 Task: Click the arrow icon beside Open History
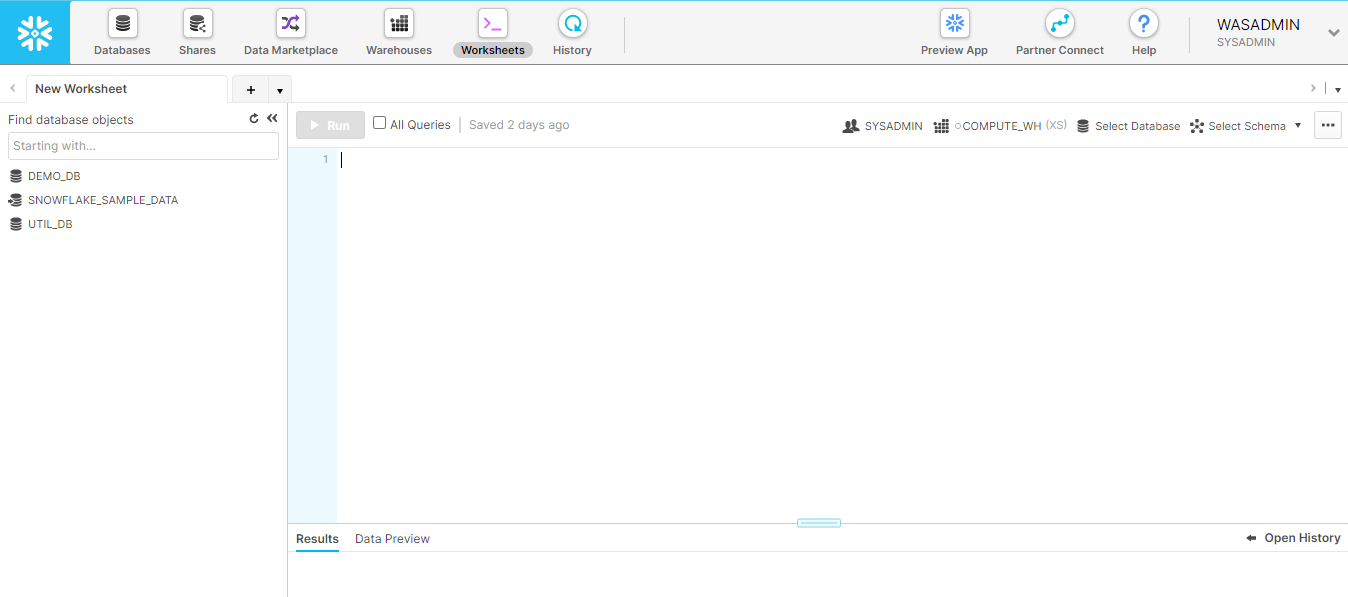[x=1251, y=538]
